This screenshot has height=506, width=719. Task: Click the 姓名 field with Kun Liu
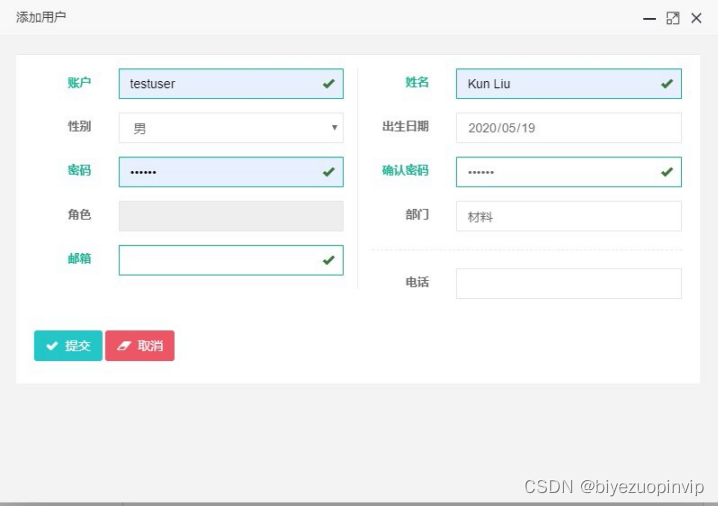[569, 83]
